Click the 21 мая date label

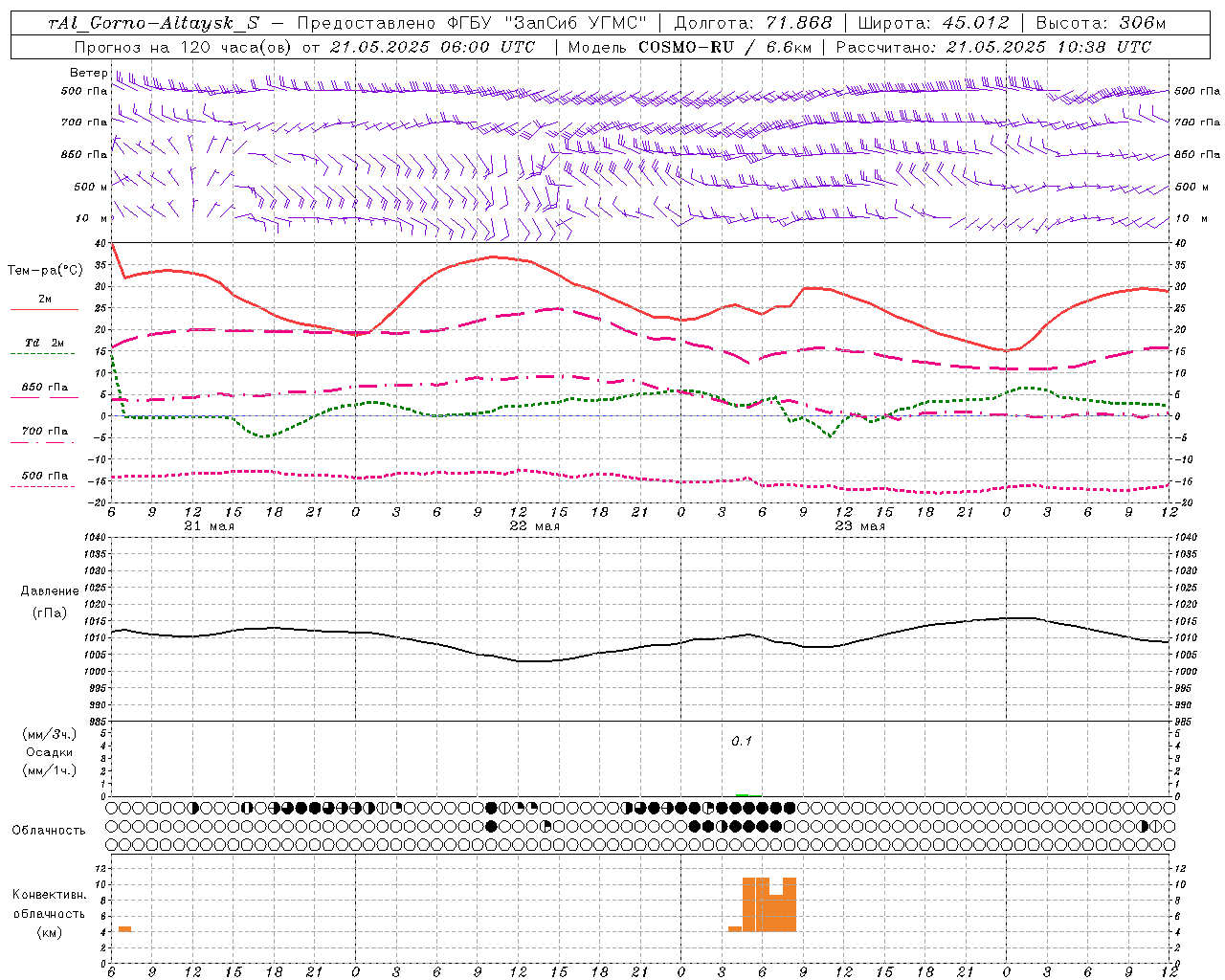209,526
